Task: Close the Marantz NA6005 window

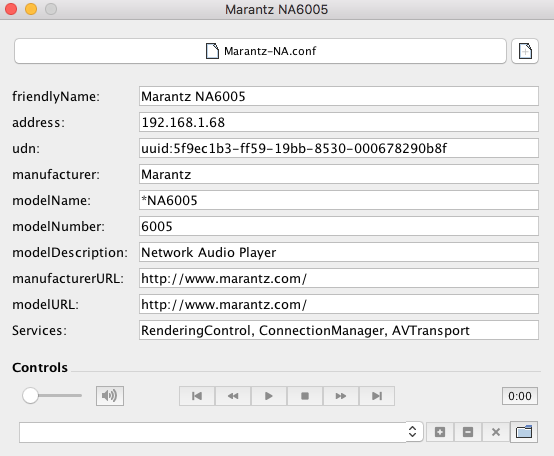Action: pyautogui.click(x=11, y=9)
